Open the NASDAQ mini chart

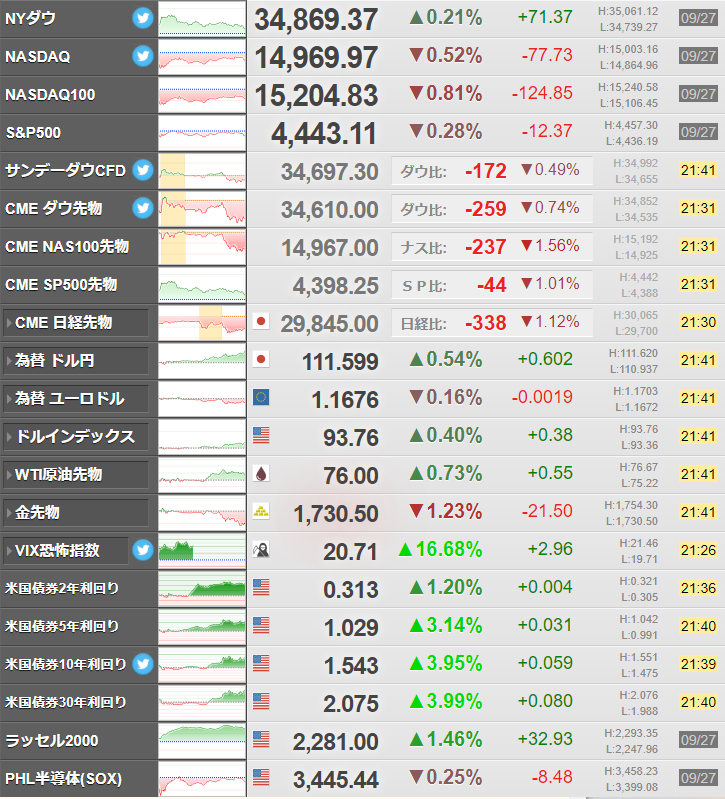coord(202,57)
